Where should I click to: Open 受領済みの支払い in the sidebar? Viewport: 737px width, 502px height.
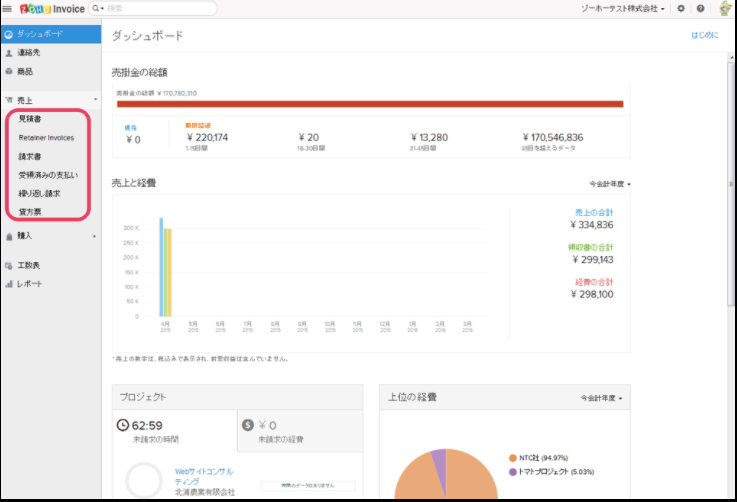pyautogui.click(x=48, y=175)
